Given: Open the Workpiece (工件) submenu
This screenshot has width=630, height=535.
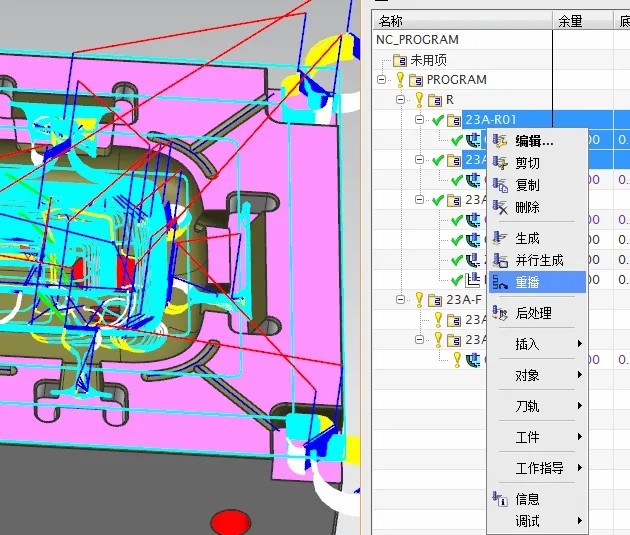Looking at the screenshot, I should [537, 437].
